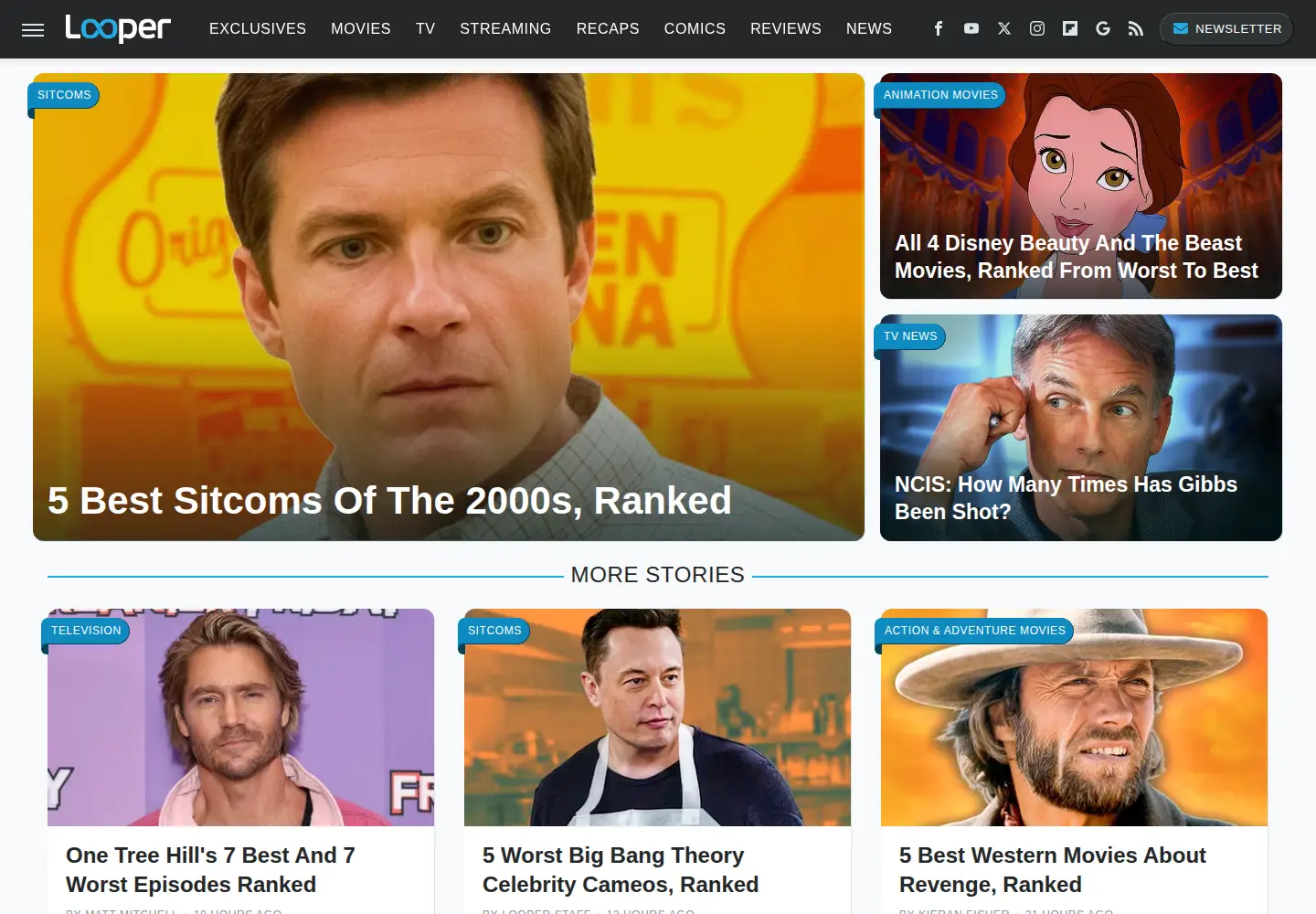
Task: Open NCIS Gibbs shot article headline
Action: [1066, 498]
